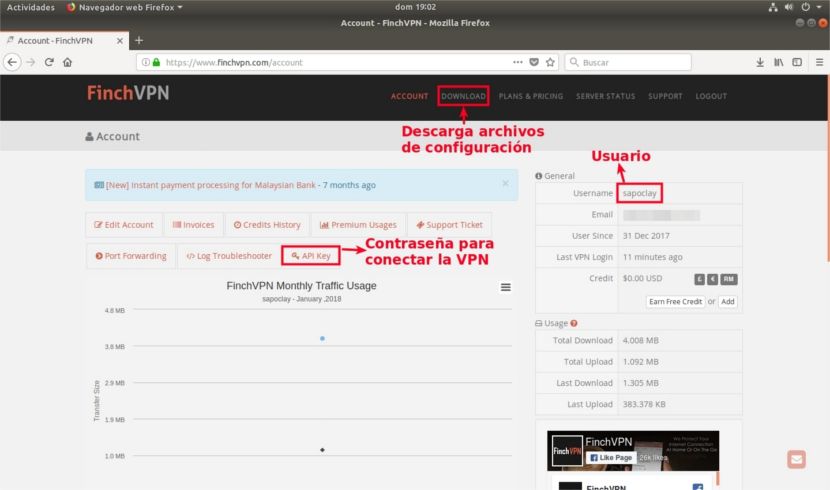Go to ACCOUNT navigation item
The image size is (830, 490).
(x=409, y=96)
